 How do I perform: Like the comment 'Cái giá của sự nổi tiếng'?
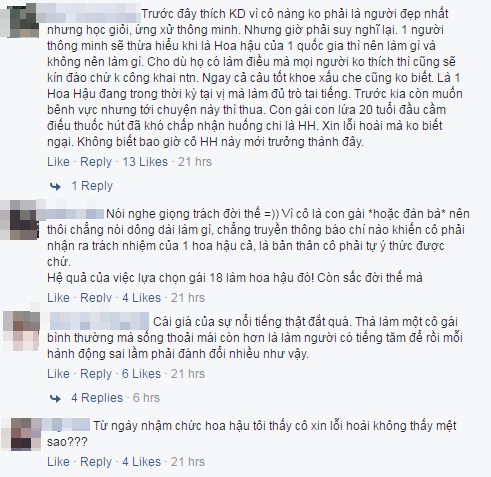coord(58,374)
